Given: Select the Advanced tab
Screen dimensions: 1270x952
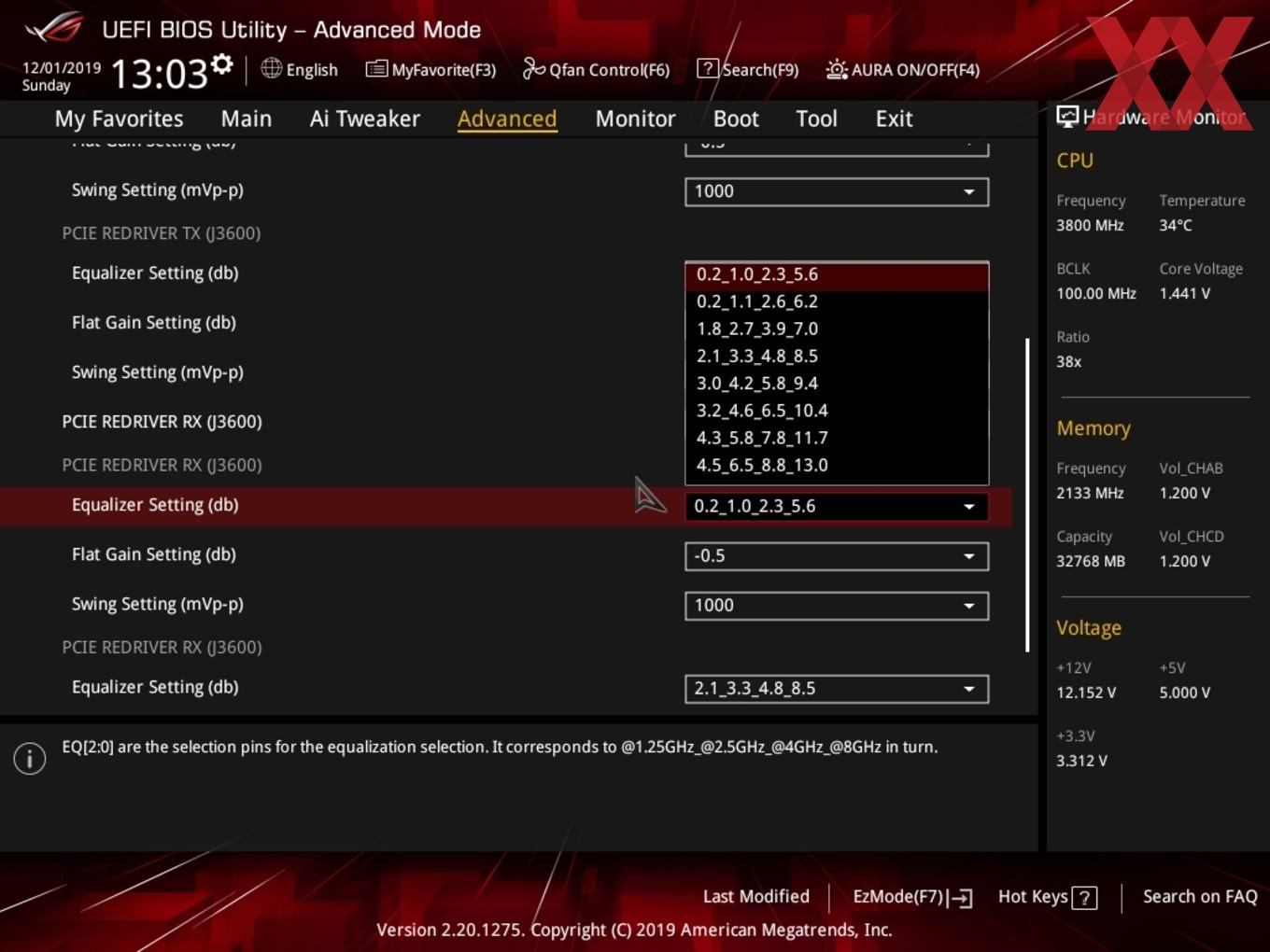Looking at the screenshot, I should tap(507, 119).
